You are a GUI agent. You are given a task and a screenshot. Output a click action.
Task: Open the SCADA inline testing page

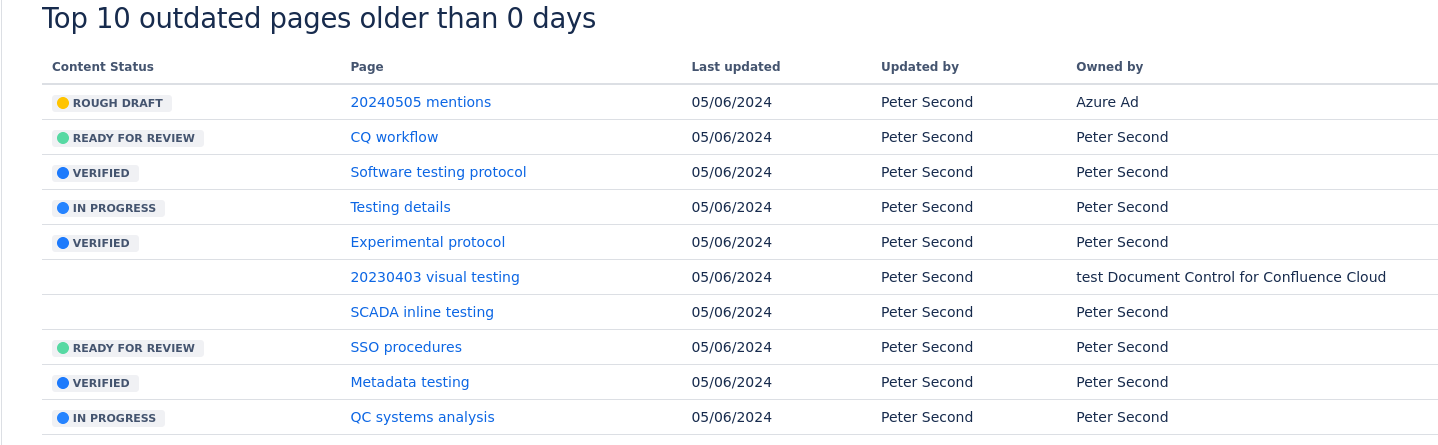tap(422, 312)
